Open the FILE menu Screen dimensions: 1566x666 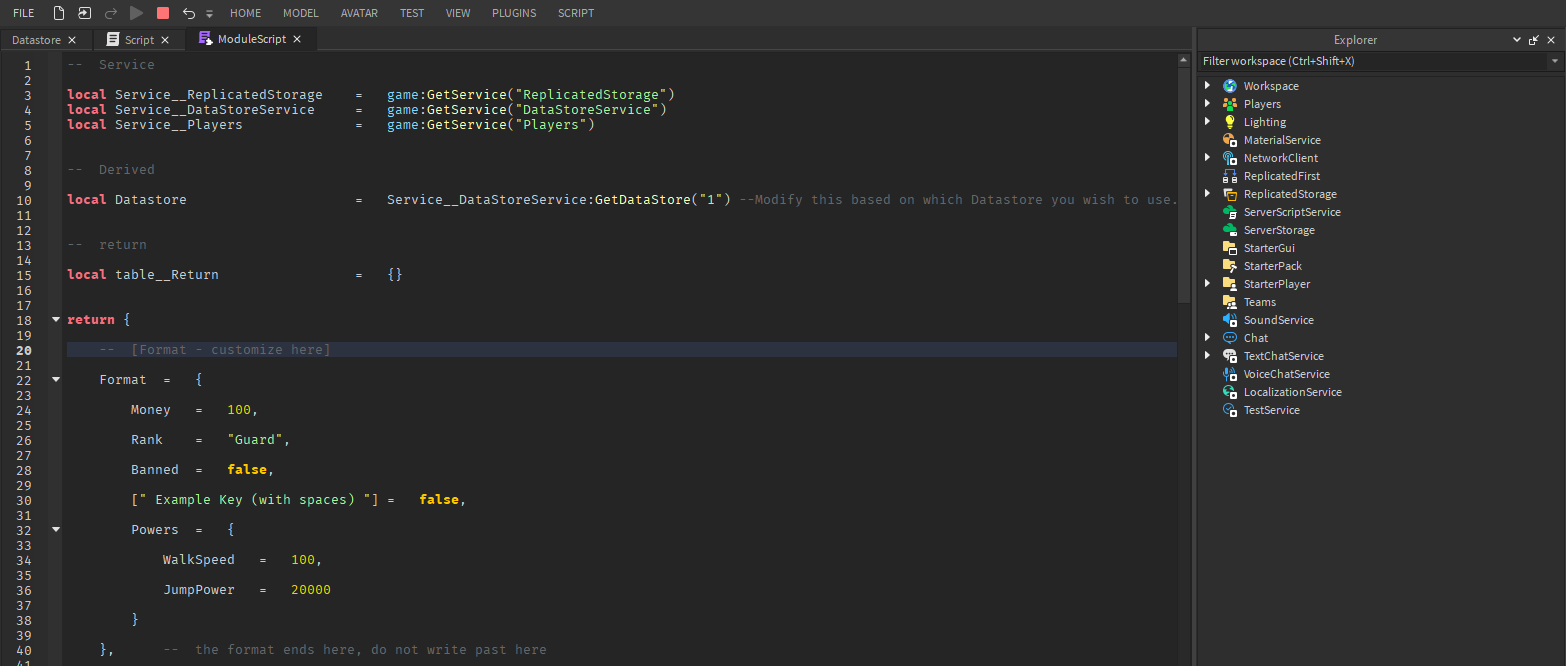[24, 13]
